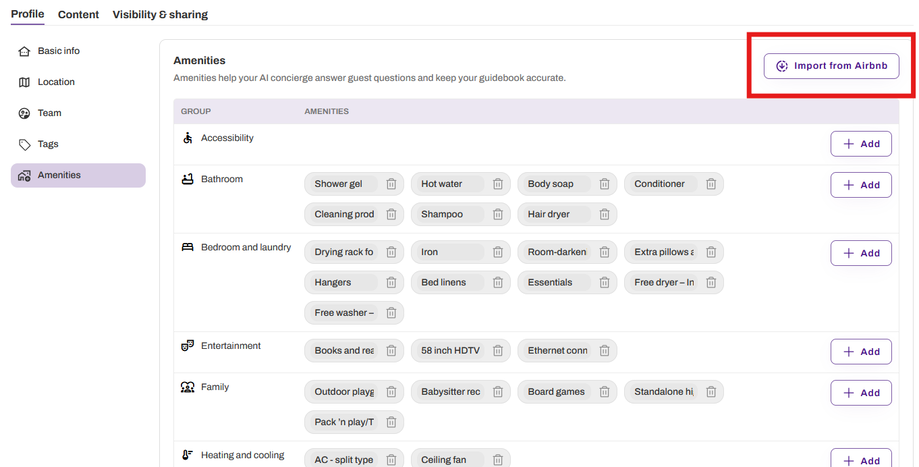Switch to the Content tab
This screenshot has width=919, height=467.
(79, 15)
